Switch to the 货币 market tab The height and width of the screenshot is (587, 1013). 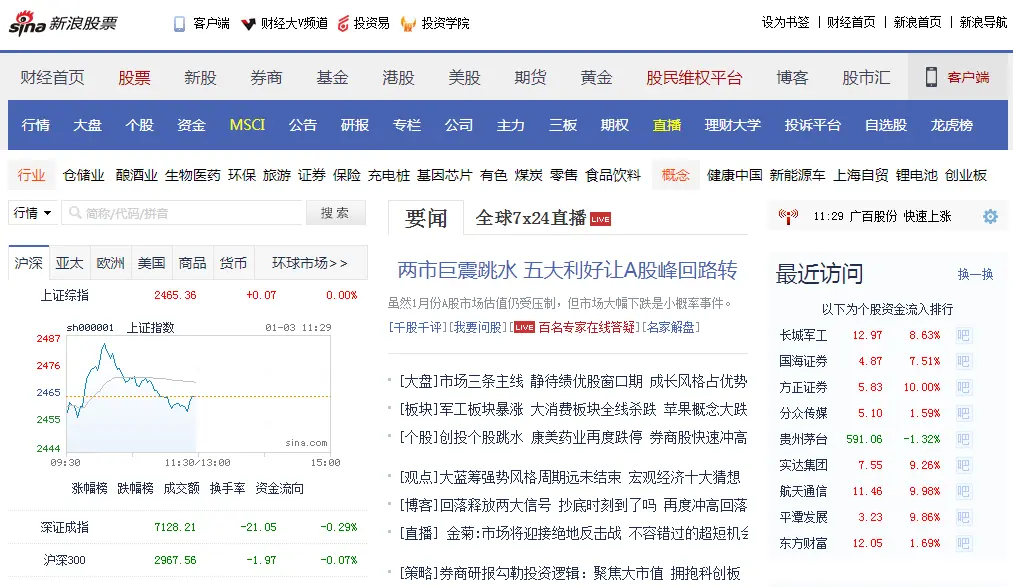point(233,263)
